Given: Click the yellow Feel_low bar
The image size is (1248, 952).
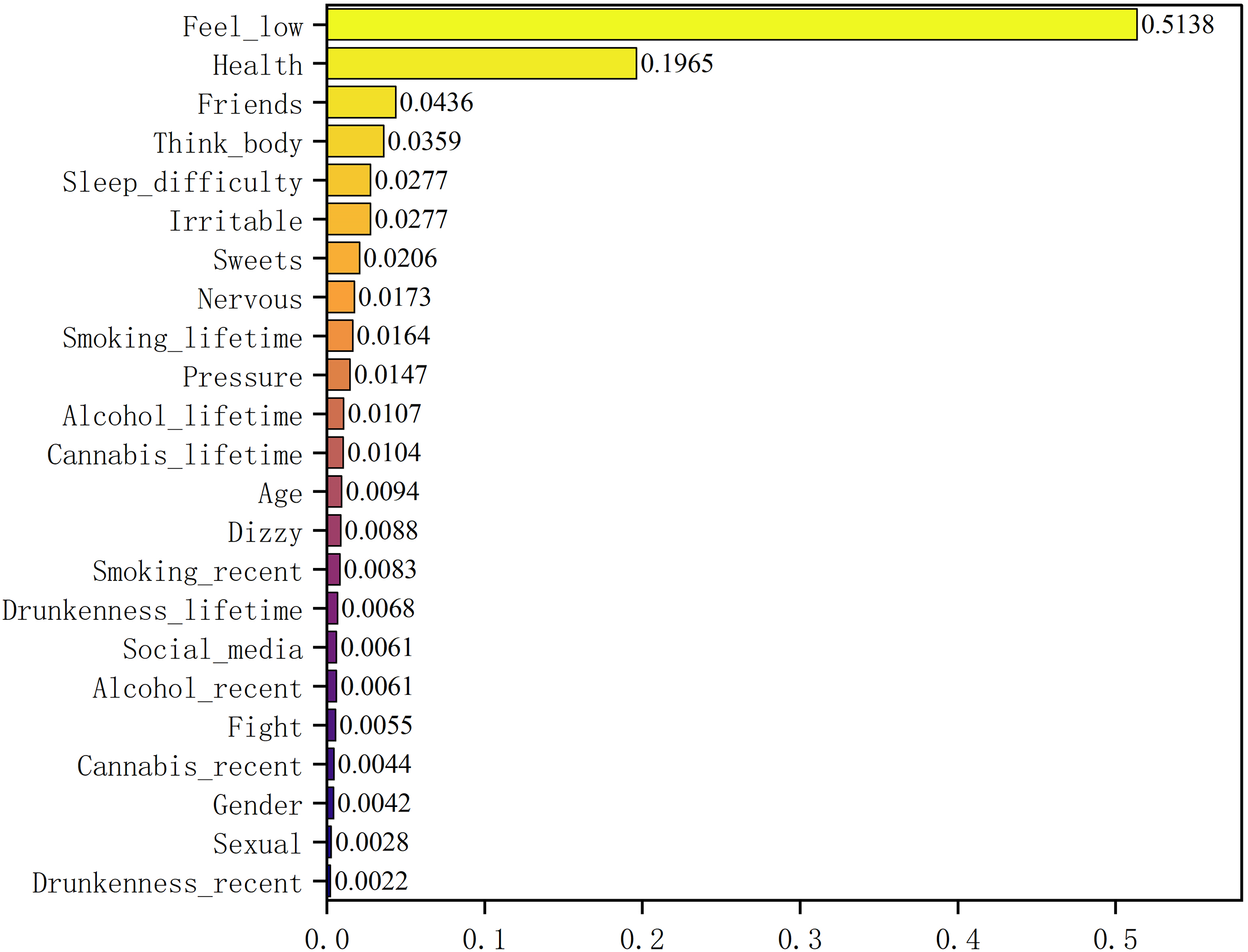Looking at the screenshot, I should [x=731, y=24].
